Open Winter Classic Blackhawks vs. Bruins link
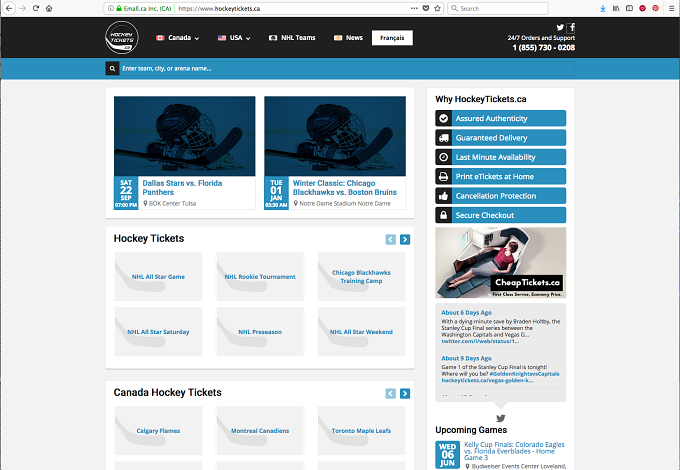Viewport: 680px width, 470px height. tap(345, 188)
